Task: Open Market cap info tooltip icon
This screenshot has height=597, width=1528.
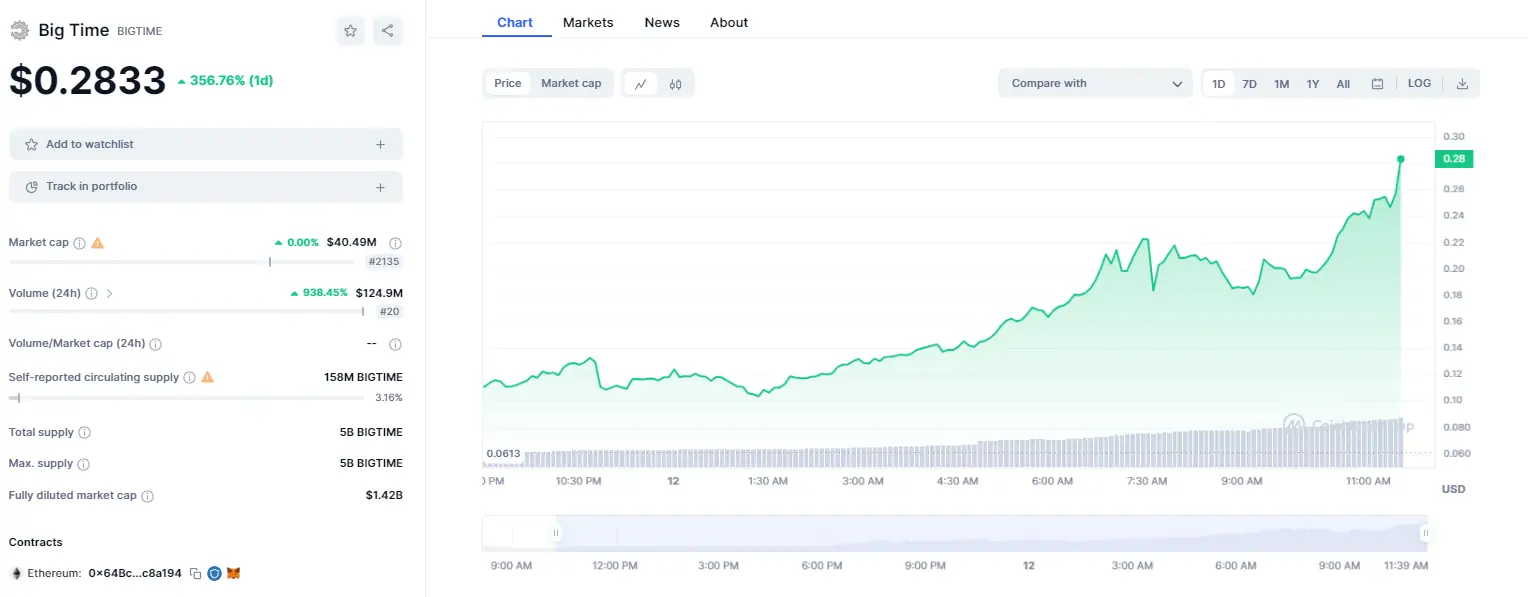Action: [x=79, y=243]
